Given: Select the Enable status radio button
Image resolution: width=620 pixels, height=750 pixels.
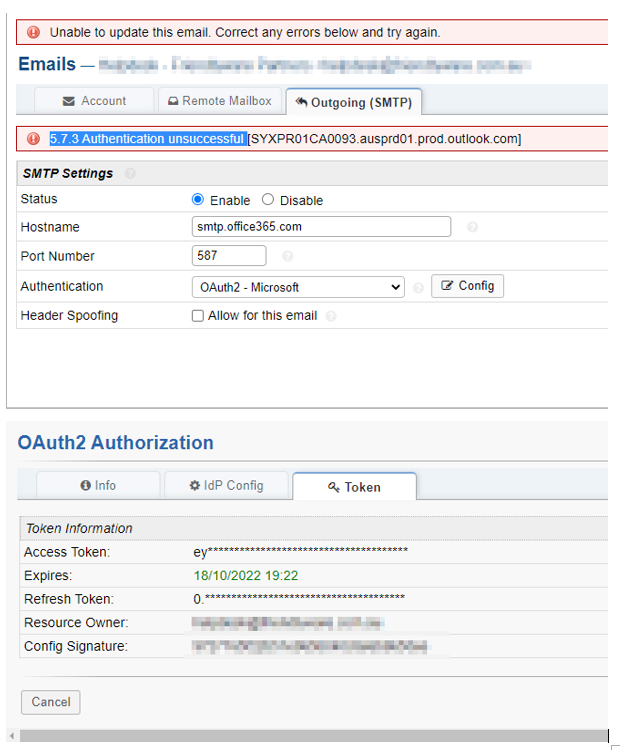Looking at the screenshot, I should coord(198,200).
